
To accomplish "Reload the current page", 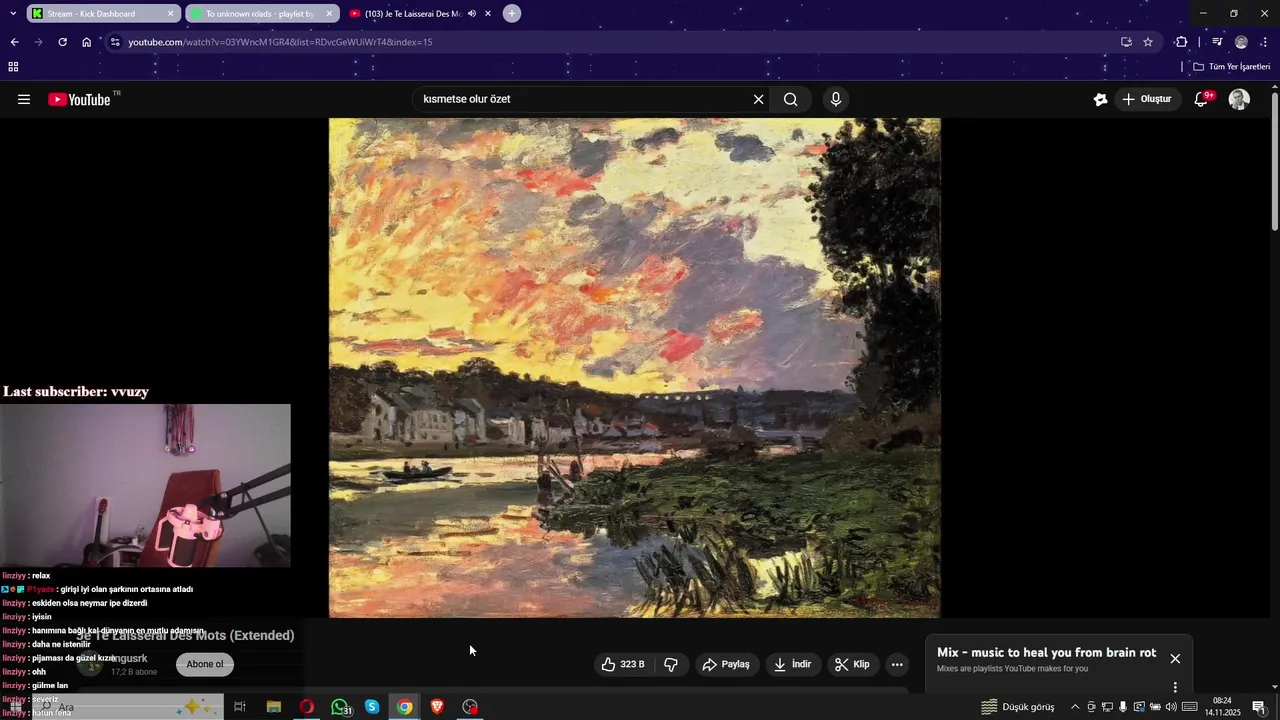I will (62, 42).
